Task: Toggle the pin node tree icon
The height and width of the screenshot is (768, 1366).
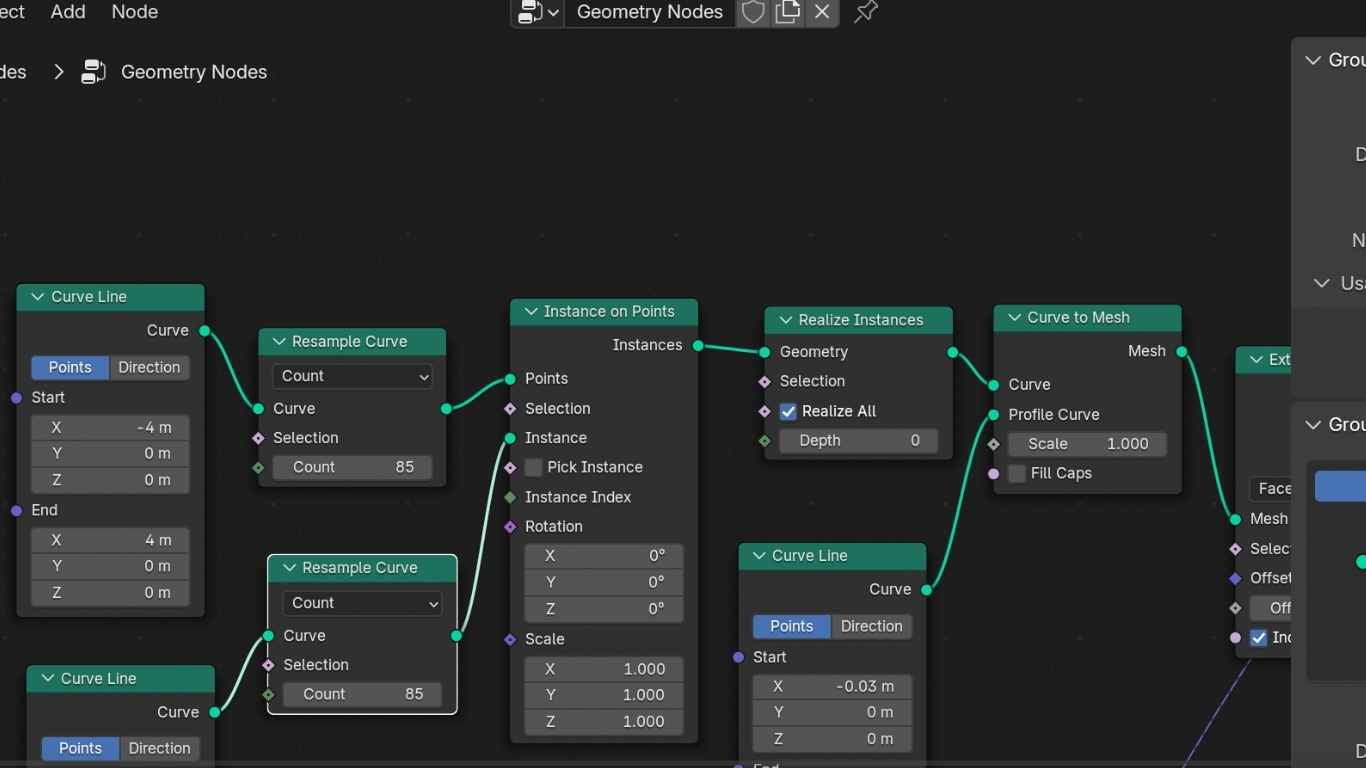Action: [x=866, y=12]
